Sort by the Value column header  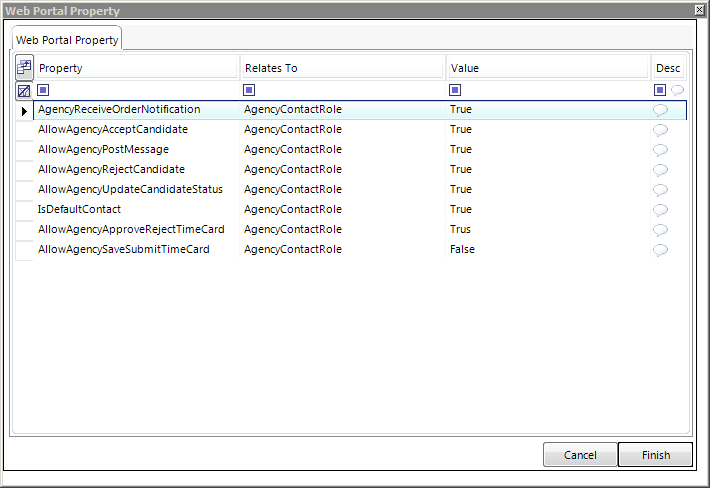point(548,68)
